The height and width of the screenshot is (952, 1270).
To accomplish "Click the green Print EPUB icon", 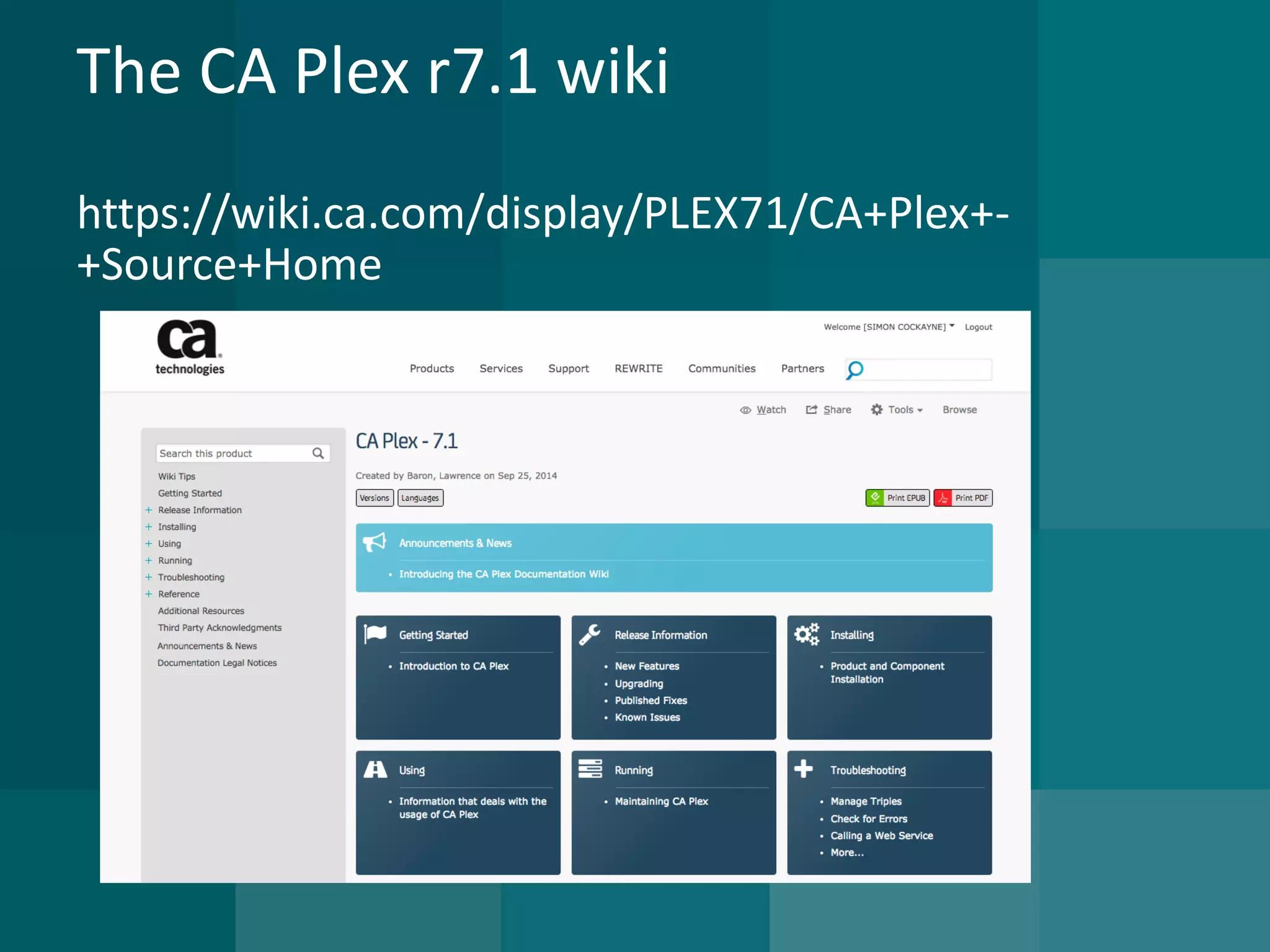I will [x=875, y=498].
